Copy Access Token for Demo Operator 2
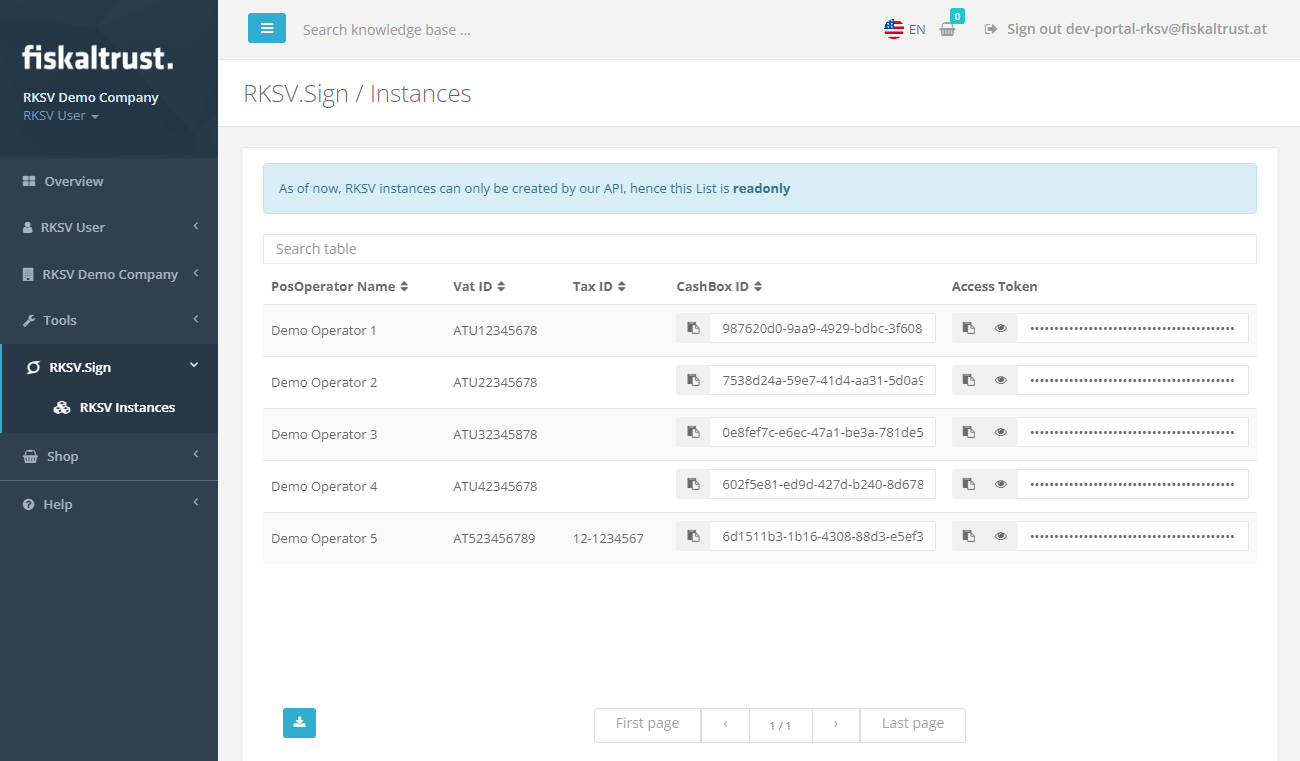Screen dimensions: 1300x761 point(968,380)
